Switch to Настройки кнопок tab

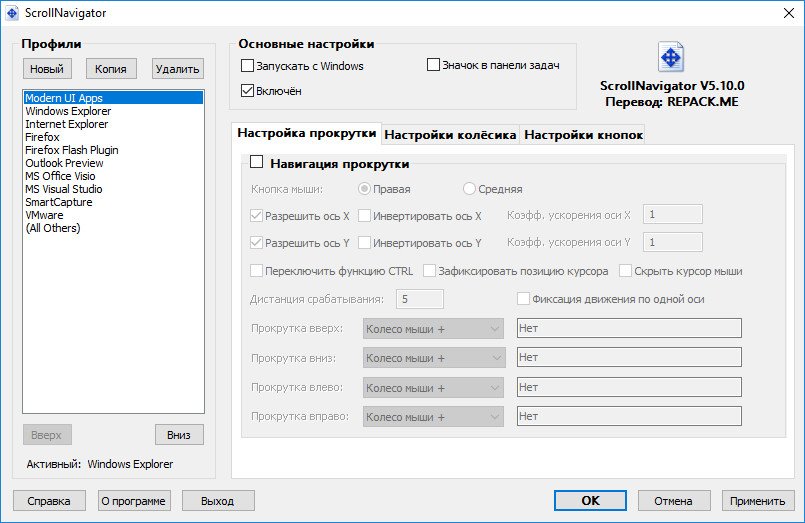point(583,135)
